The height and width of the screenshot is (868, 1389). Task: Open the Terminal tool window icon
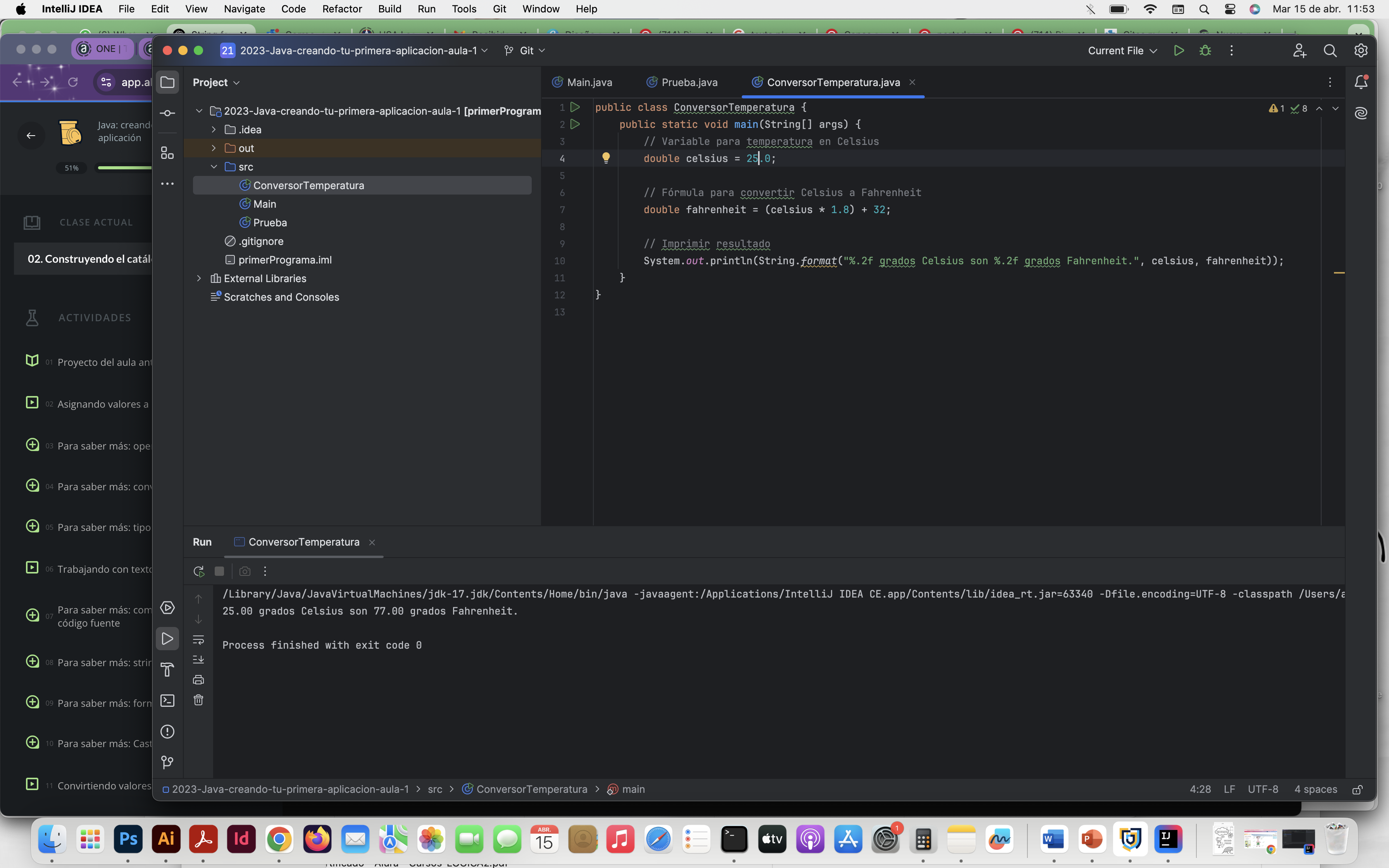[x=167, y=701]
